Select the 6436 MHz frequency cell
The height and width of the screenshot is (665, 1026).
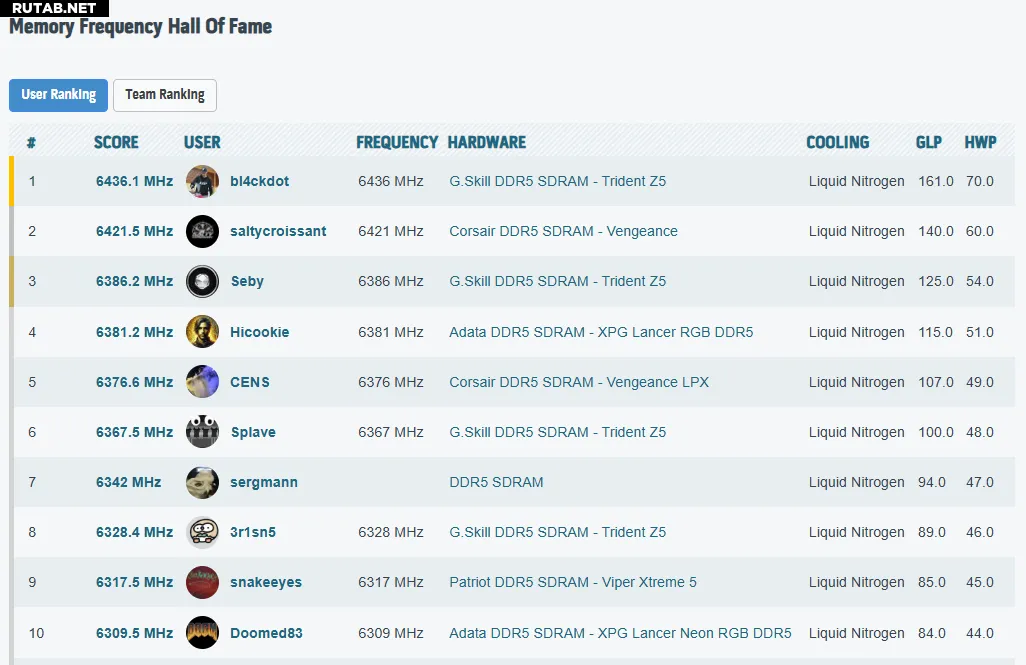[391, 181]
